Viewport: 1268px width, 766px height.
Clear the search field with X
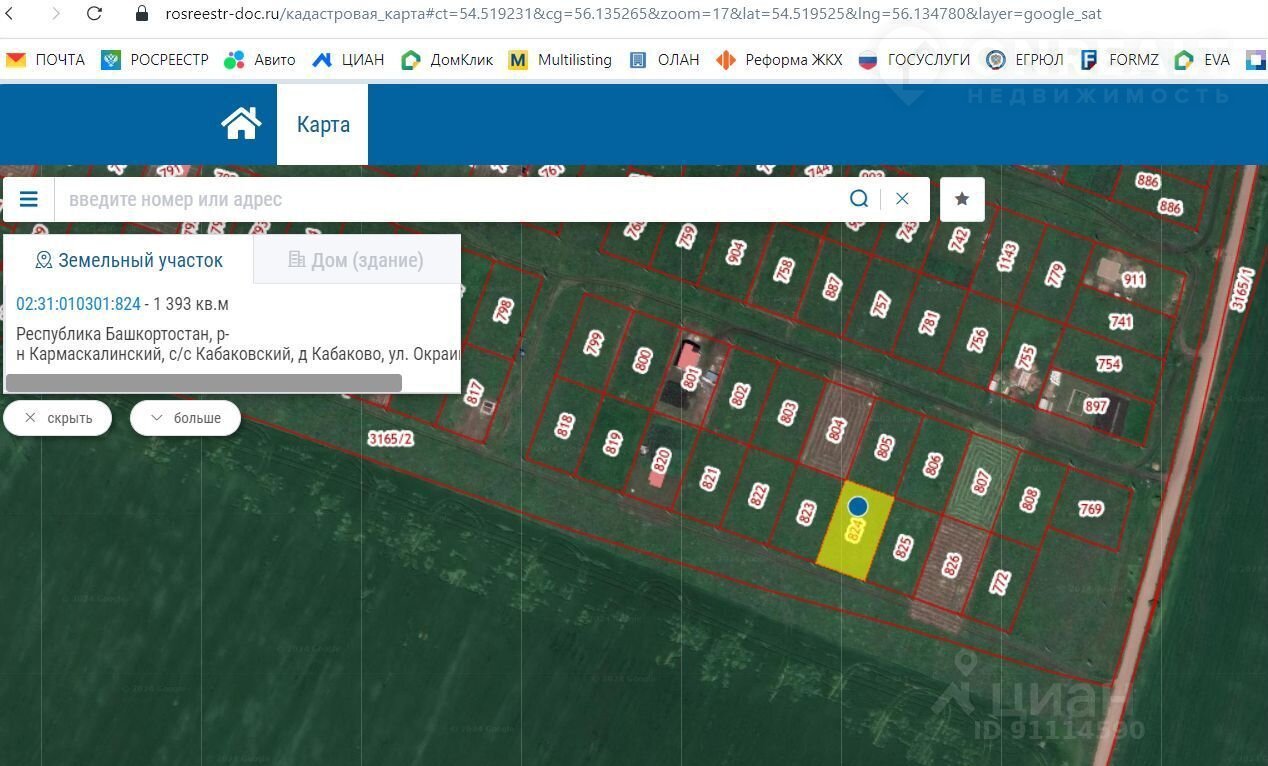tap(902, 199)
